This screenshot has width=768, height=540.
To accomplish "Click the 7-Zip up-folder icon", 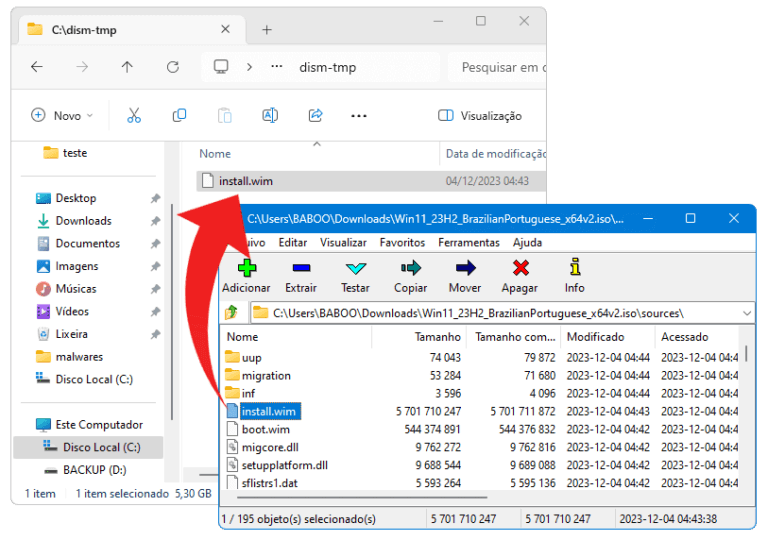I will click(232, 313).
